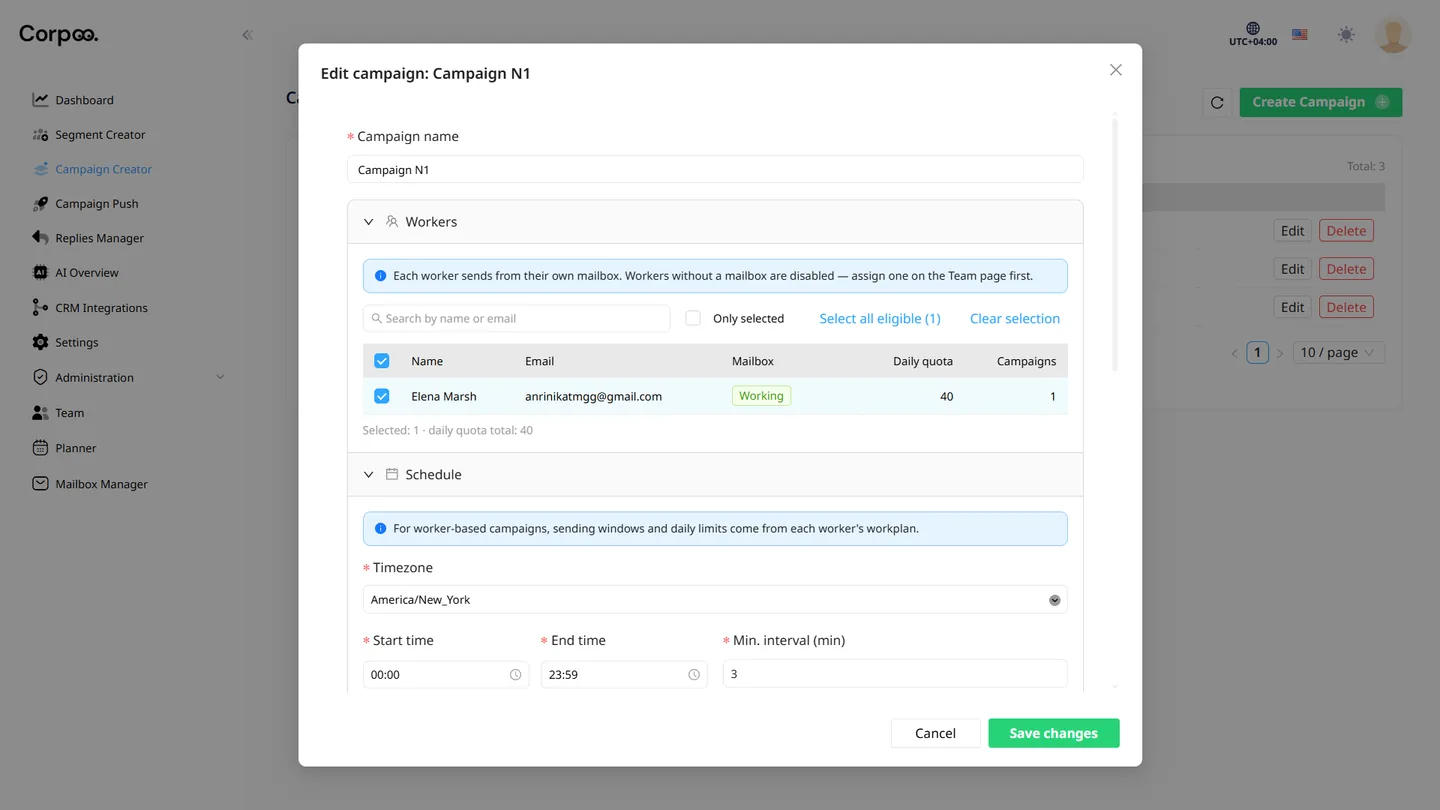This screenshot has height=810, width=1440.
Task: Click the anrinikatmgg@gmail.com email cell
Action: (x=593, y=396)
